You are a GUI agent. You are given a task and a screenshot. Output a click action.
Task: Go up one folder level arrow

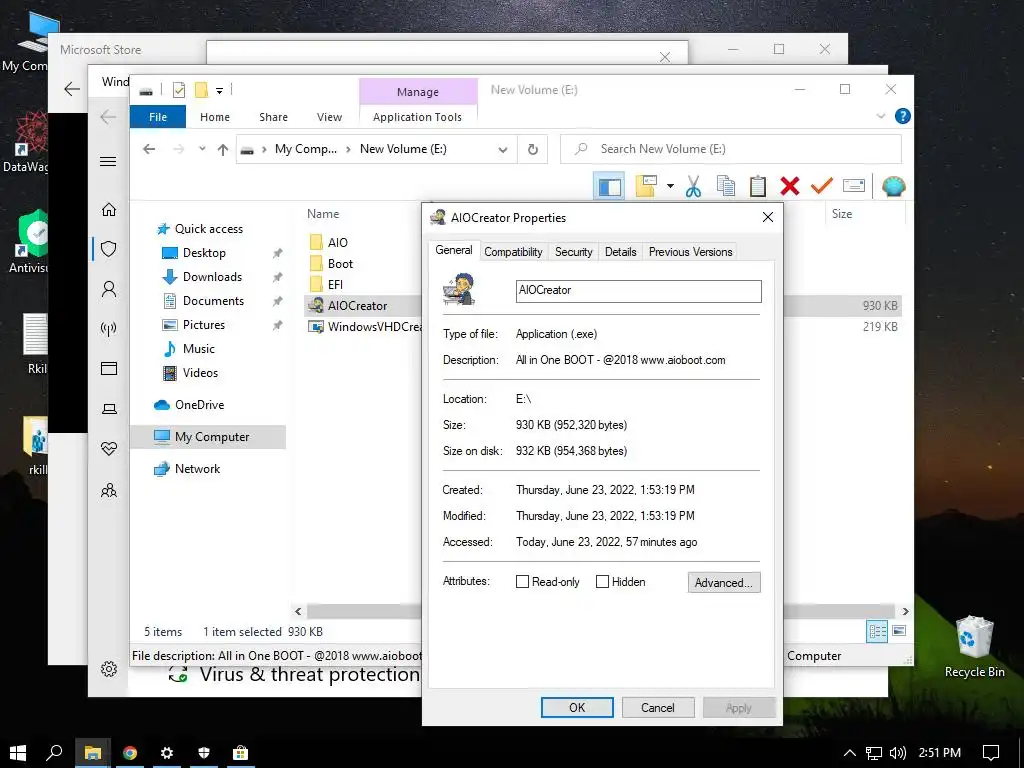tap(223, 150)
